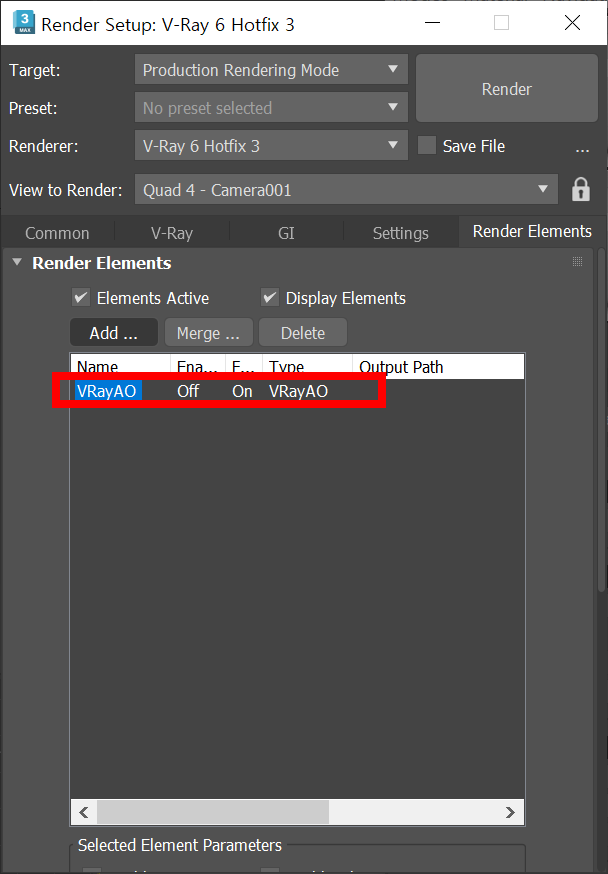Click the rollout grip icon on Render Elements
The width and height of the screenshot is (608, 874).
pyautogui.click(x=577, y=262)
